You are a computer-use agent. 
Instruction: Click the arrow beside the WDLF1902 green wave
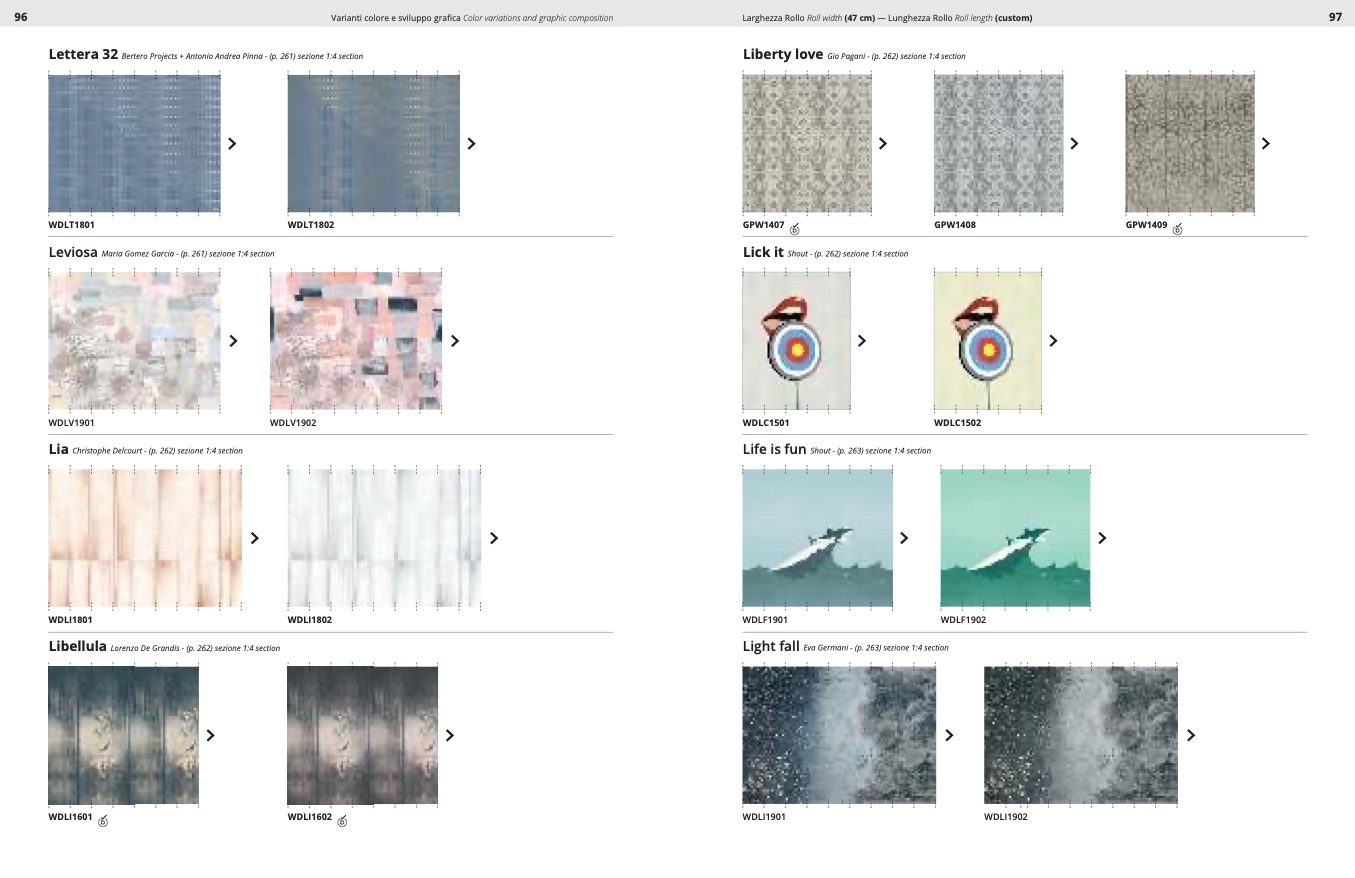click(x=1102, y=538)
